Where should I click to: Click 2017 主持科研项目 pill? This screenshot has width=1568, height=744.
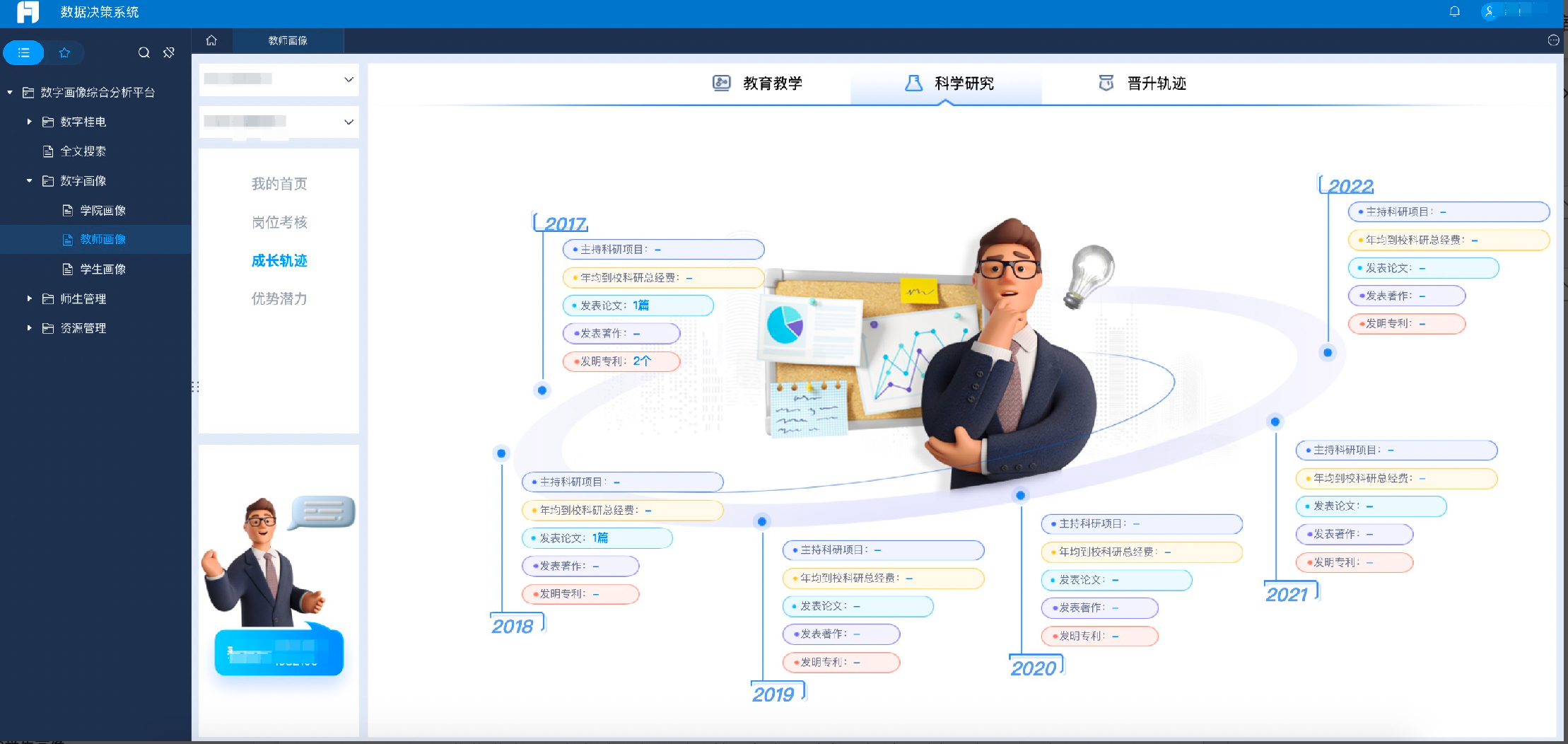pyautogui.click(x=663, y=250)
